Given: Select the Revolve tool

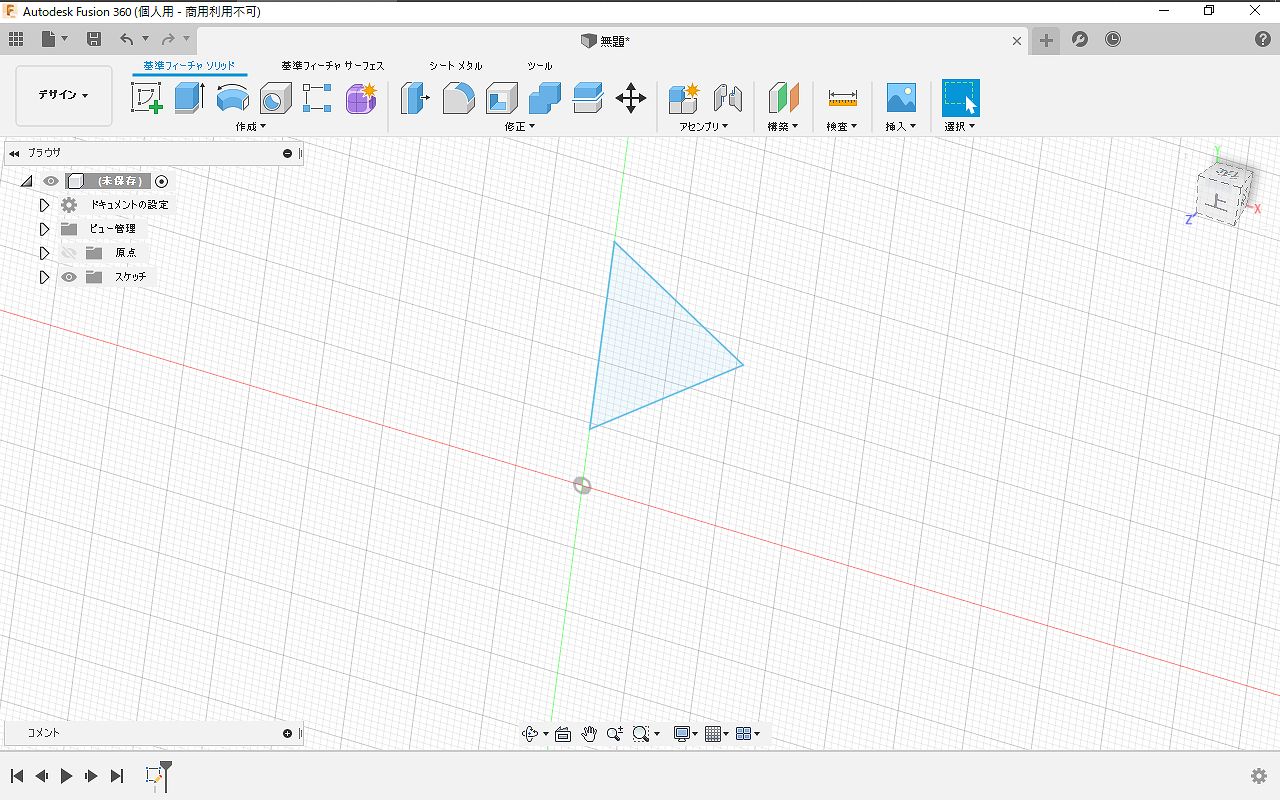Looking at the screenshot, I should pos(232,98).
